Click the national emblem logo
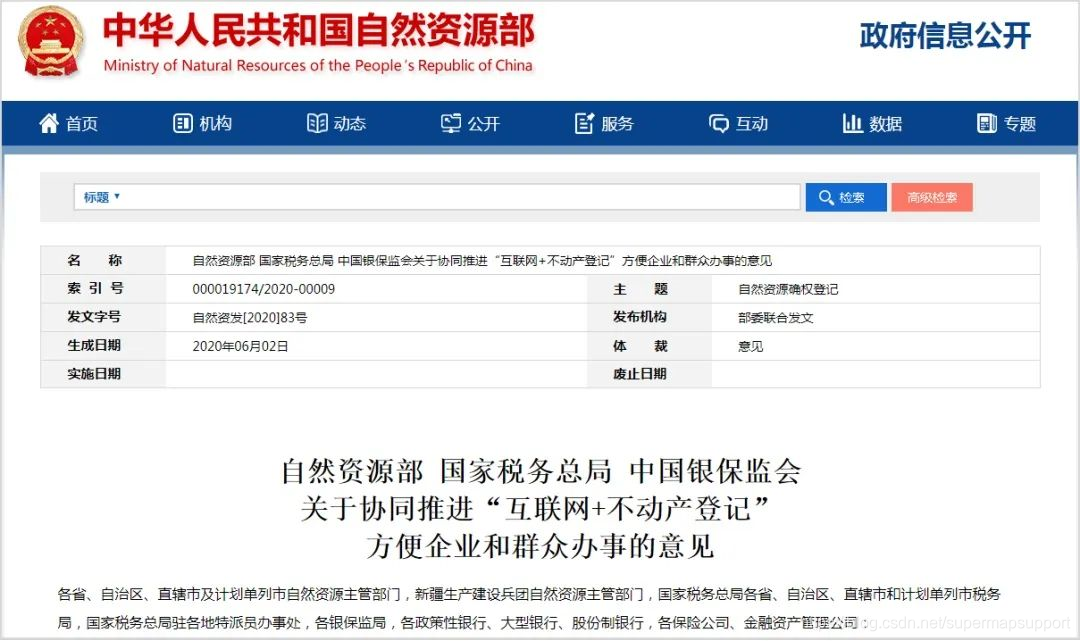This screenshot has height=641, width=1080. 53,41
